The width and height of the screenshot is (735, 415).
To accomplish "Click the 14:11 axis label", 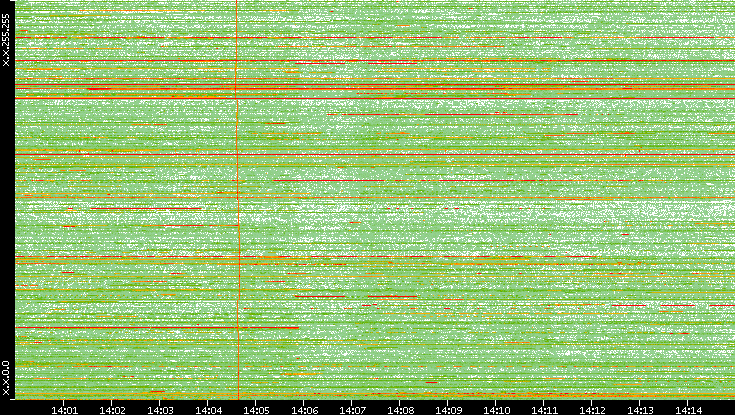I will (x=544, y=410).
